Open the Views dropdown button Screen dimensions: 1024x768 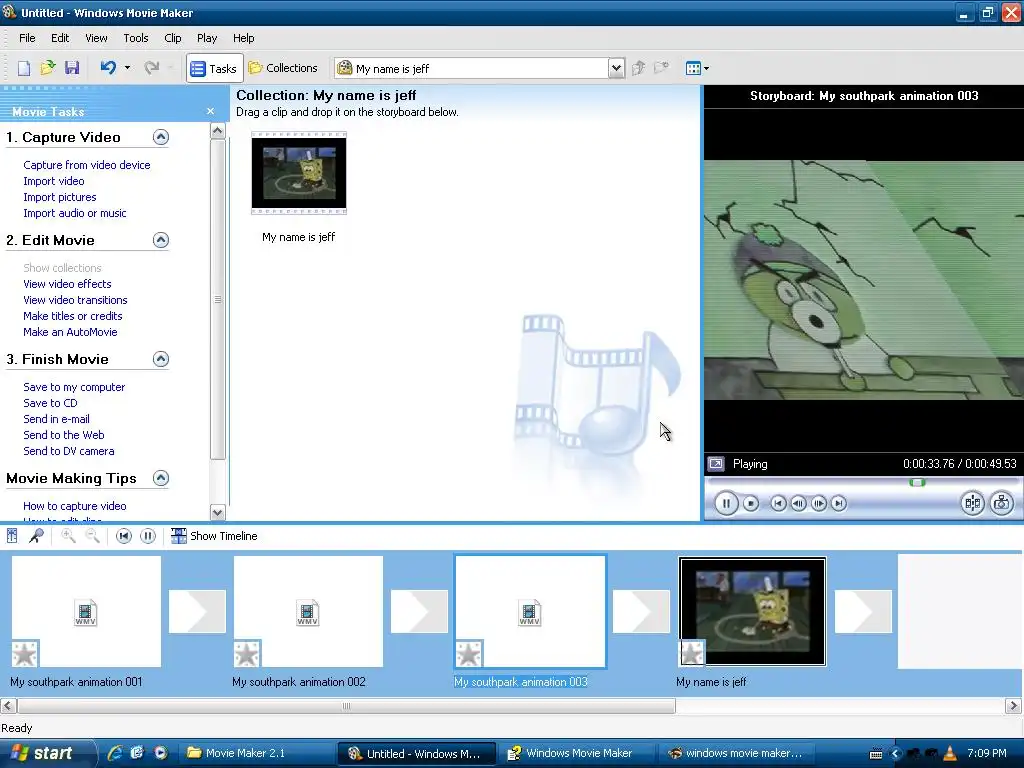pos(697,68)
